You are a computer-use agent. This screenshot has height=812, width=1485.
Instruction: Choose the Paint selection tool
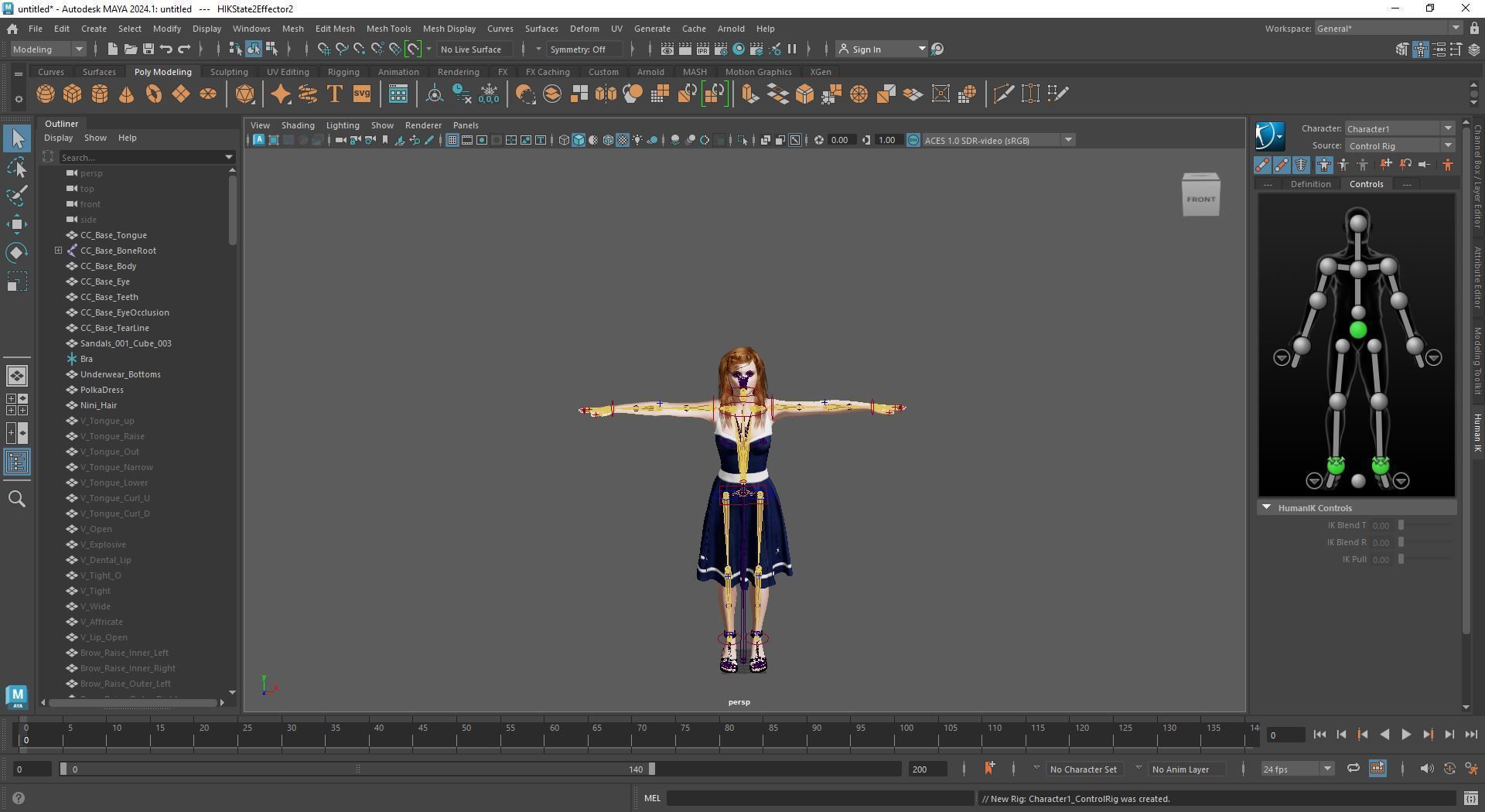tap(17, 196)
